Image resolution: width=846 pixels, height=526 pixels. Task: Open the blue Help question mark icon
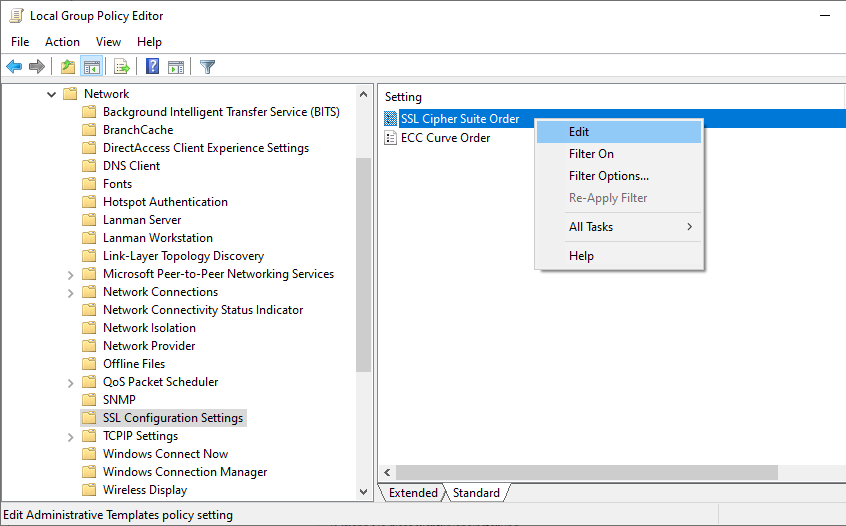(153, 67)
